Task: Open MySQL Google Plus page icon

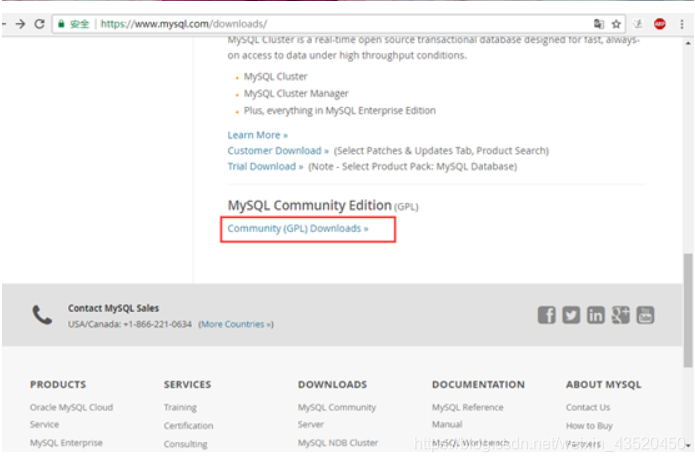Action: tap(621, 315)
